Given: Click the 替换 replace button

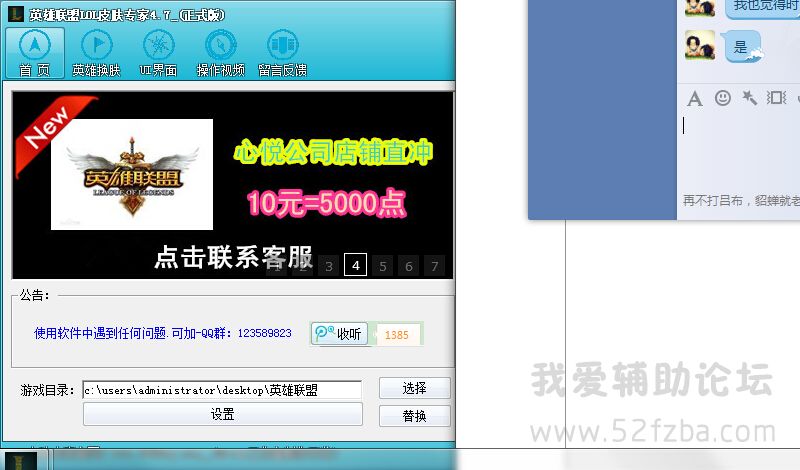Looking at the screenshot, I should tap(415, 416).
